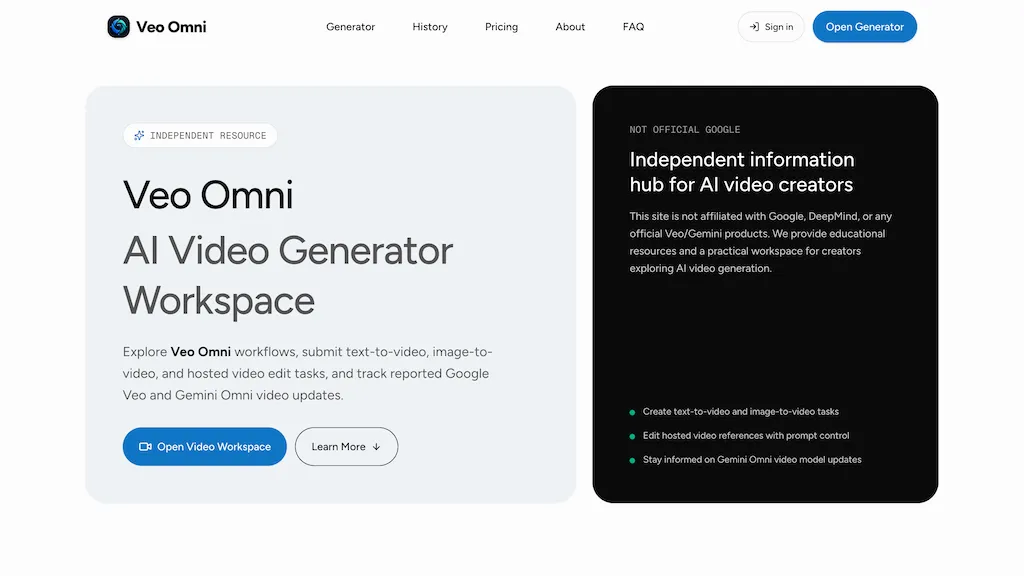Click the 'Veo Omni' main heading
The width and height of the screenshot is (1024, 576).
(208, 195)
